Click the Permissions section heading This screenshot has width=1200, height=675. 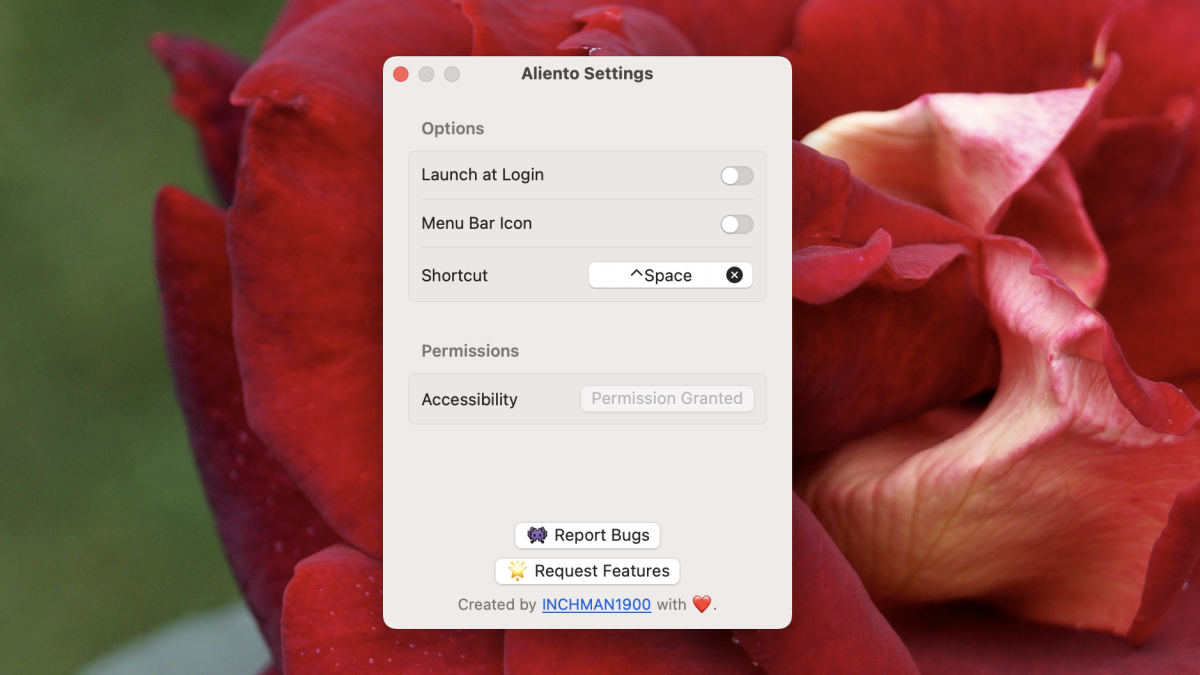(x=470, y=351)
